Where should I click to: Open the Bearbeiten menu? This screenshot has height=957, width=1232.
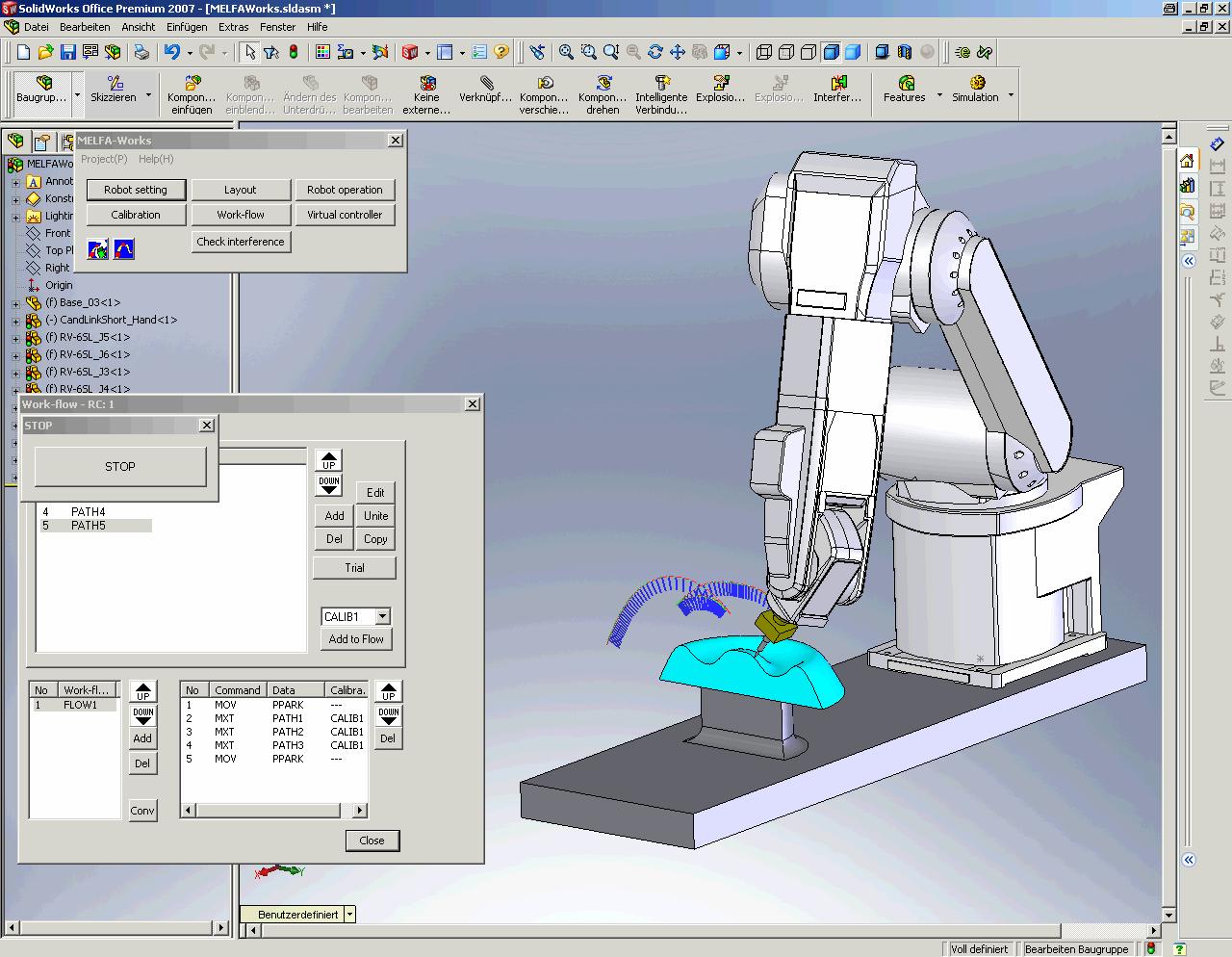[85, 27]
